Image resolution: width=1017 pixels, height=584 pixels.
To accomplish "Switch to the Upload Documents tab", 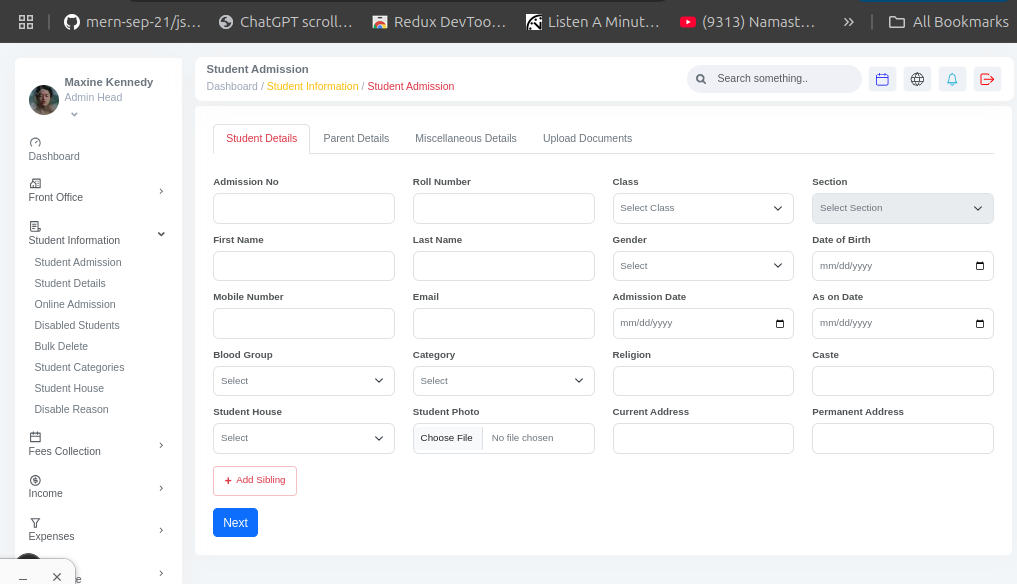I will (587, 139).
